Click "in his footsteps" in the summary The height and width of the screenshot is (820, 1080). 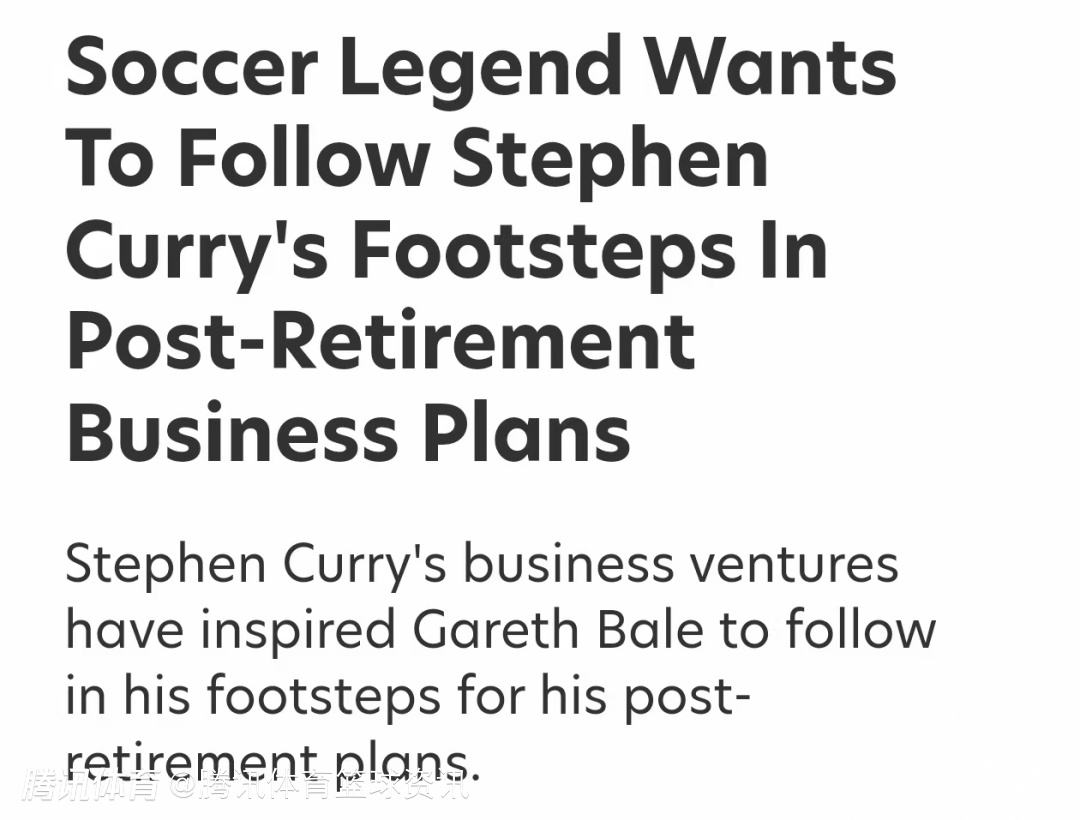[x=252, y=697]
